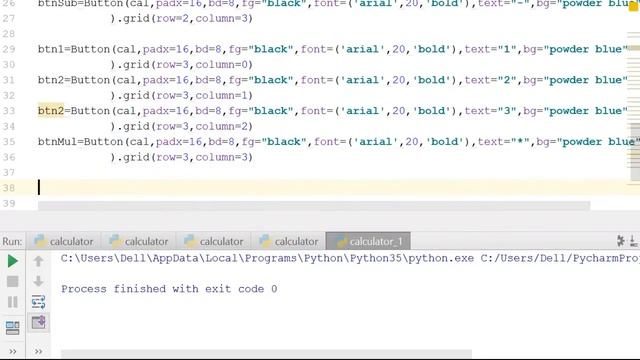Click .grid(row=3,column=3) on line 36
Viewport: 640px width, 360px height.
pyautogui.click(x=185, y=157)
